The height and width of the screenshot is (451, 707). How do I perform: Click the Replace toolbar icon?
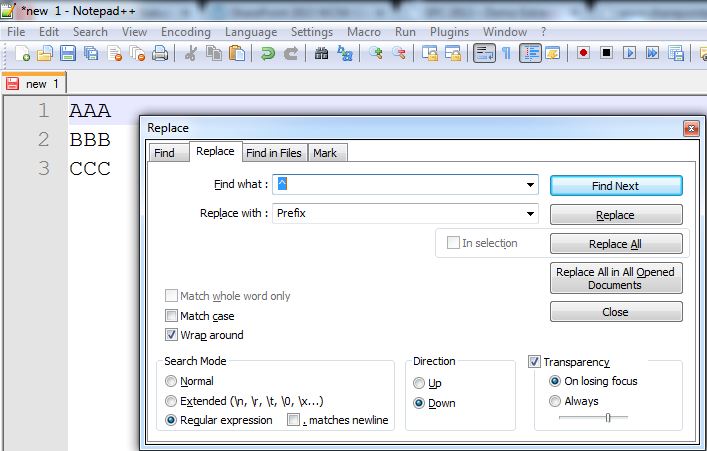tap(345, 54)
